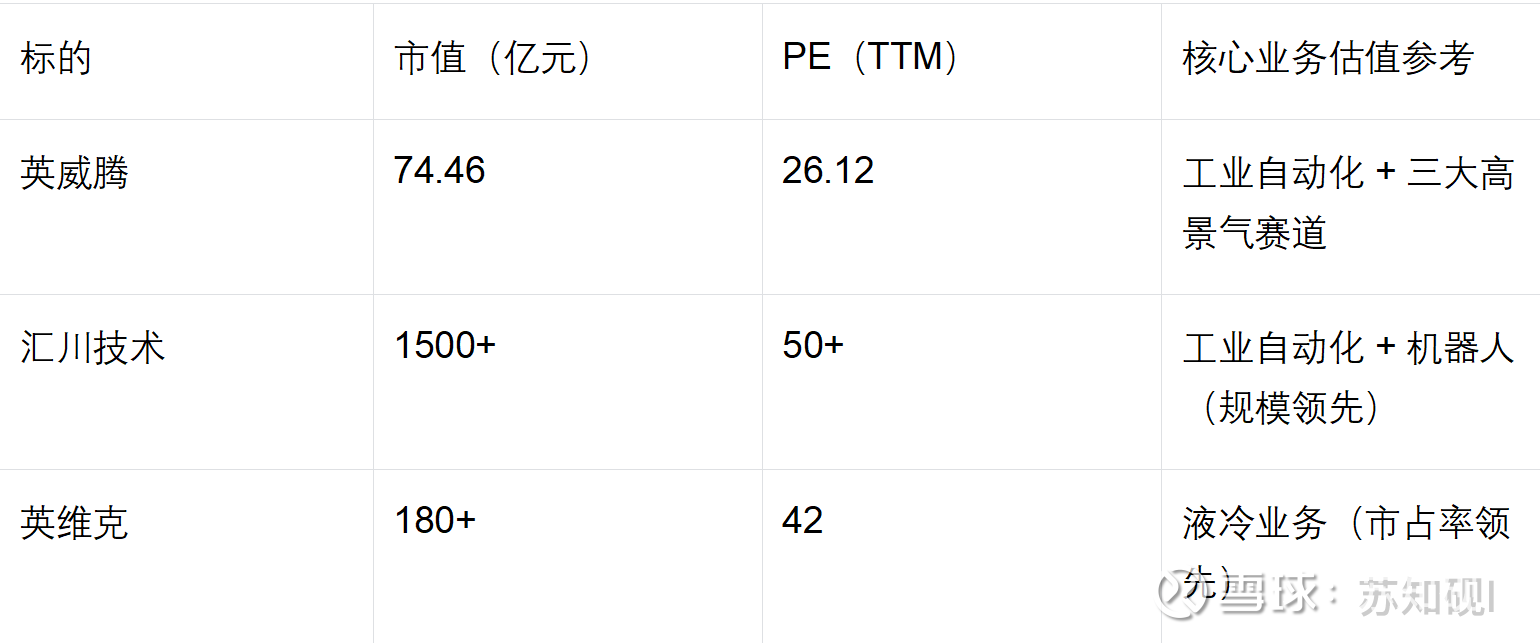Click the 26.12 PE value cell
The image size is (1540, 643).
(828, 171)
